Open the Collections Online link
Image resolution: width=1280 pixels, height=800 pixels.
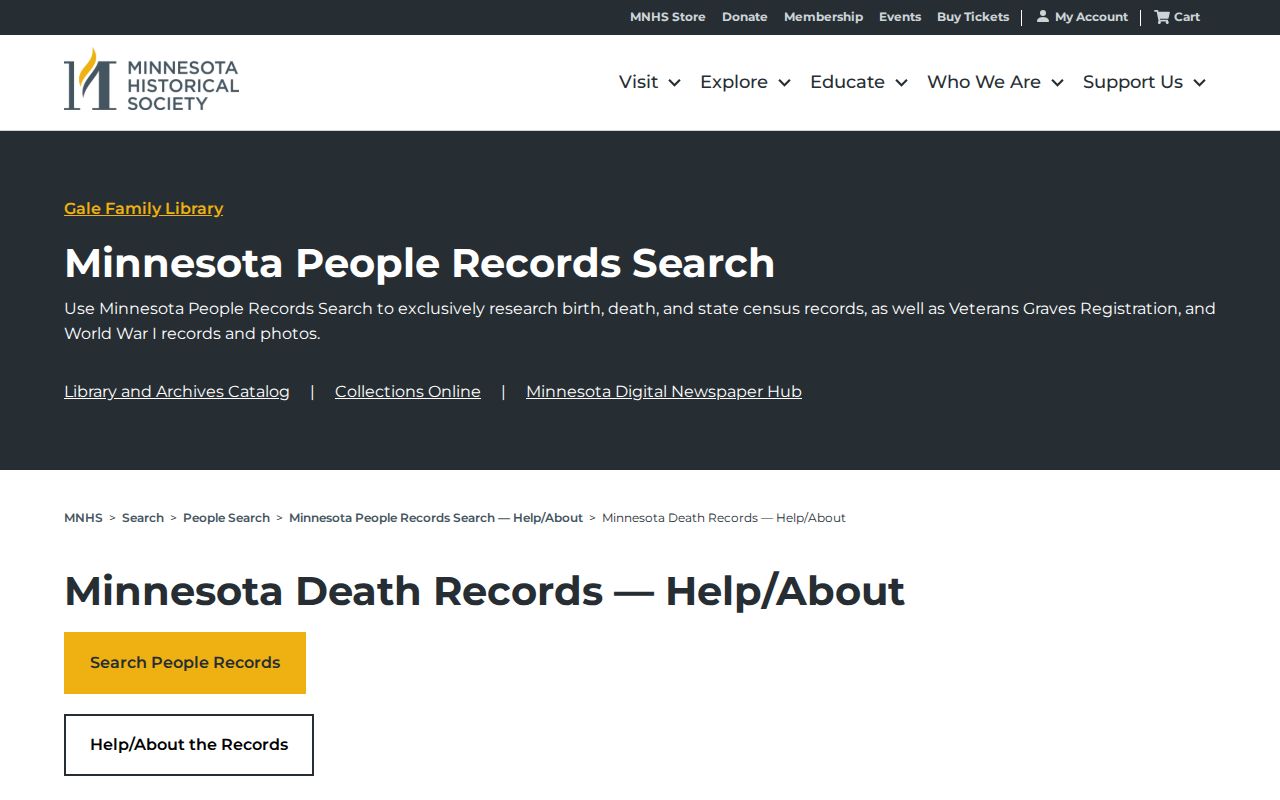408,391
